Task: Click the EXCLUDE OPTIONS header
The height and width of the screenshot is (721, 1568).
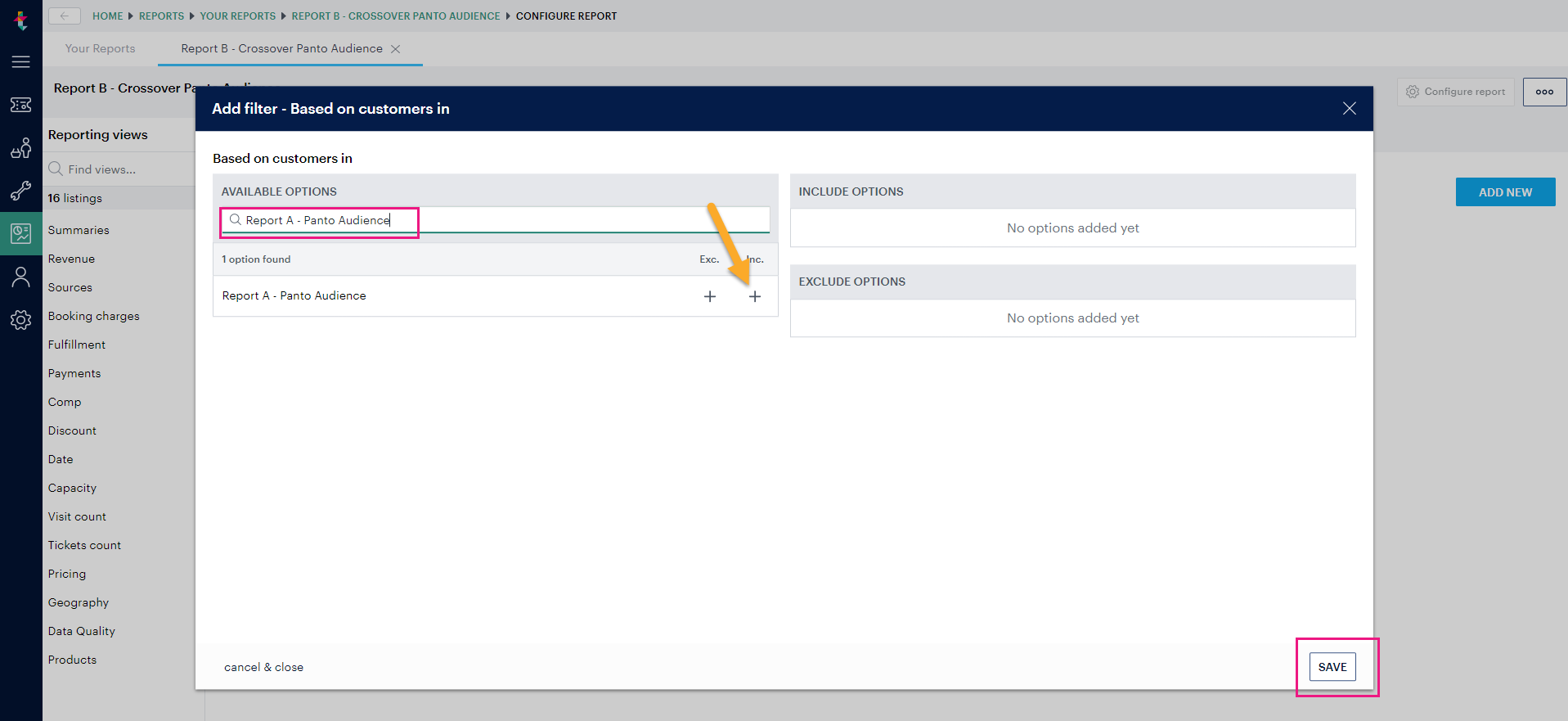Action: [851, 282]
